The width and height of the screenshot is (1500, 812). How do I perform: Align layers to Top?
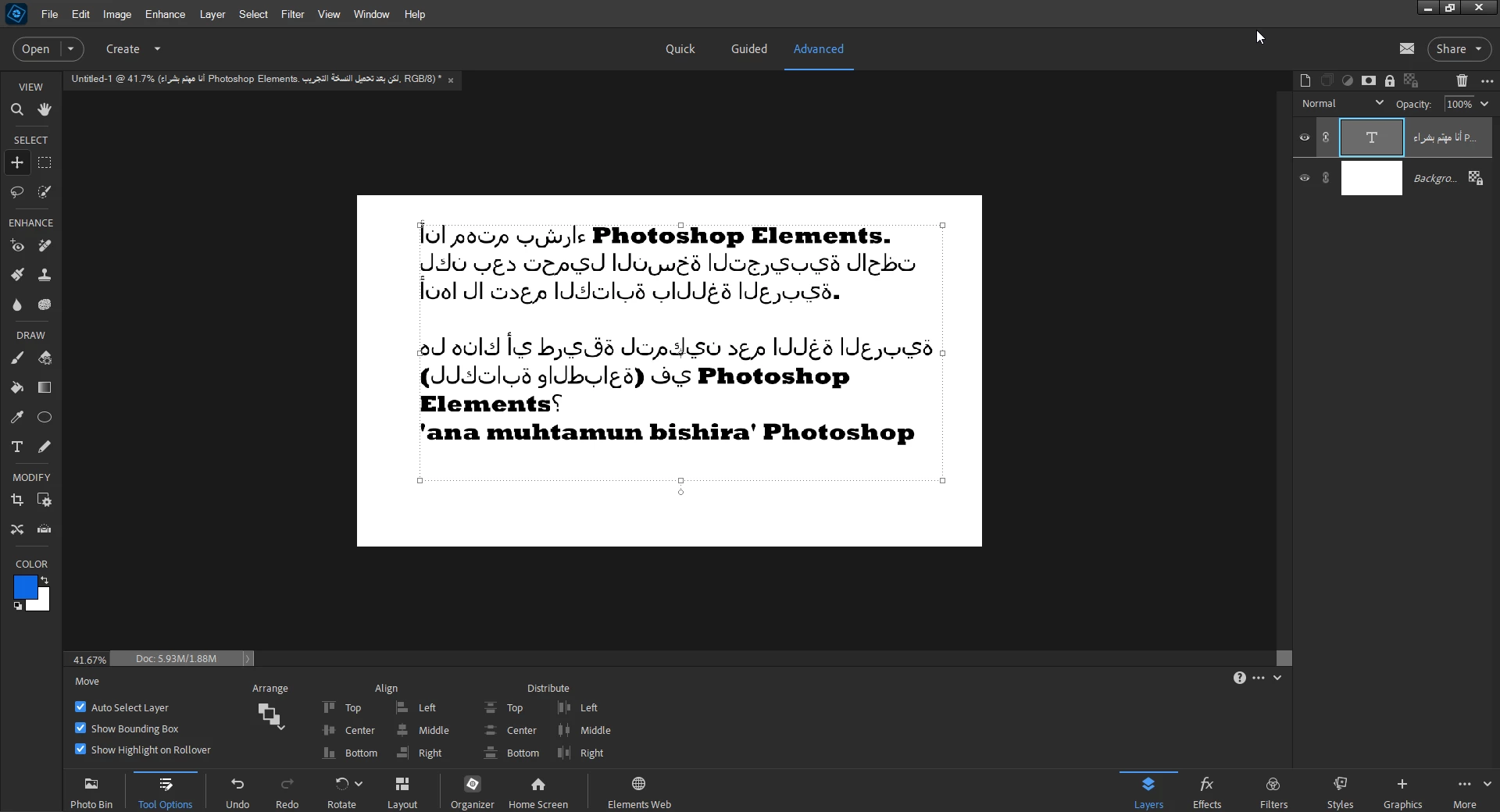(x=343, y=707)
